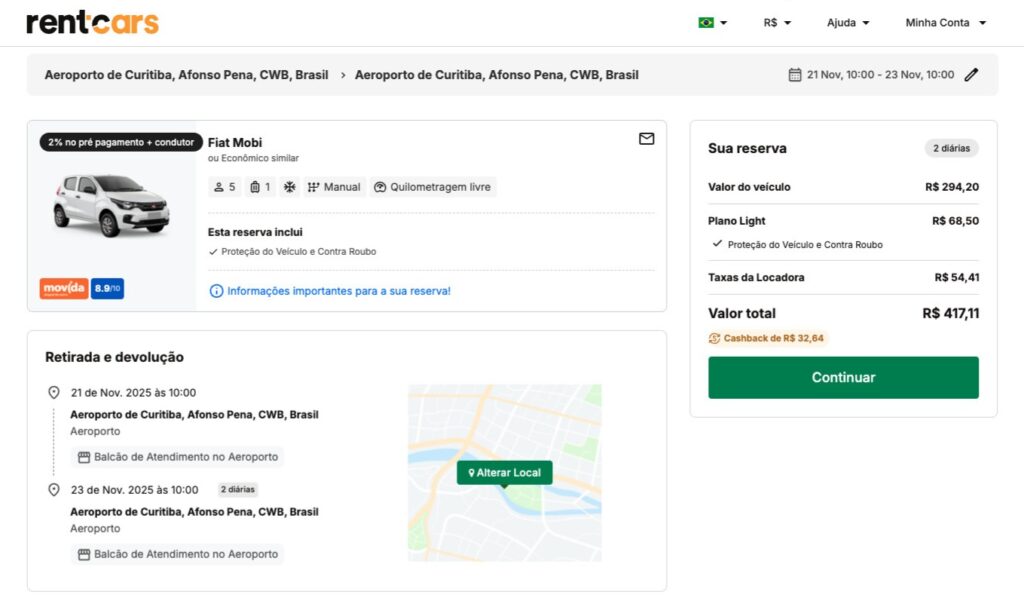Expand the Minha Conta menu
Image resolution: width=1024 pixels, height=610 pixels.
(x=945, y=23)
